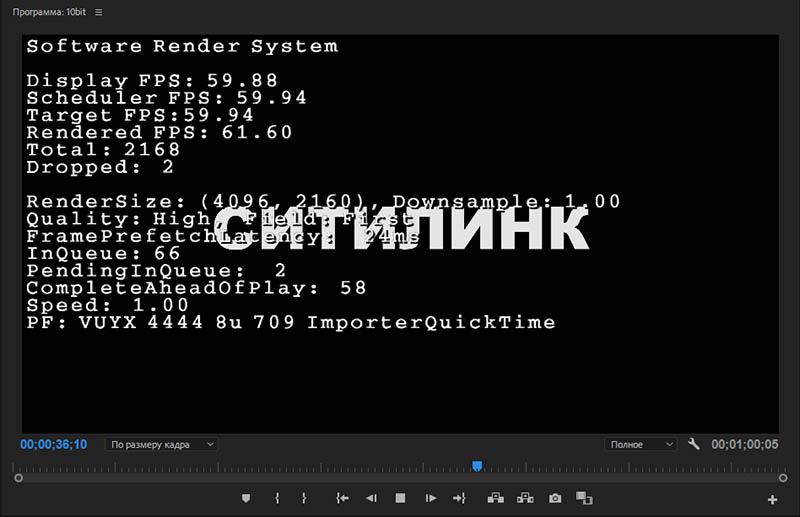Click the 'Software Render System' heading text
This screenshot has height=517, width=800.
point(182,46)
